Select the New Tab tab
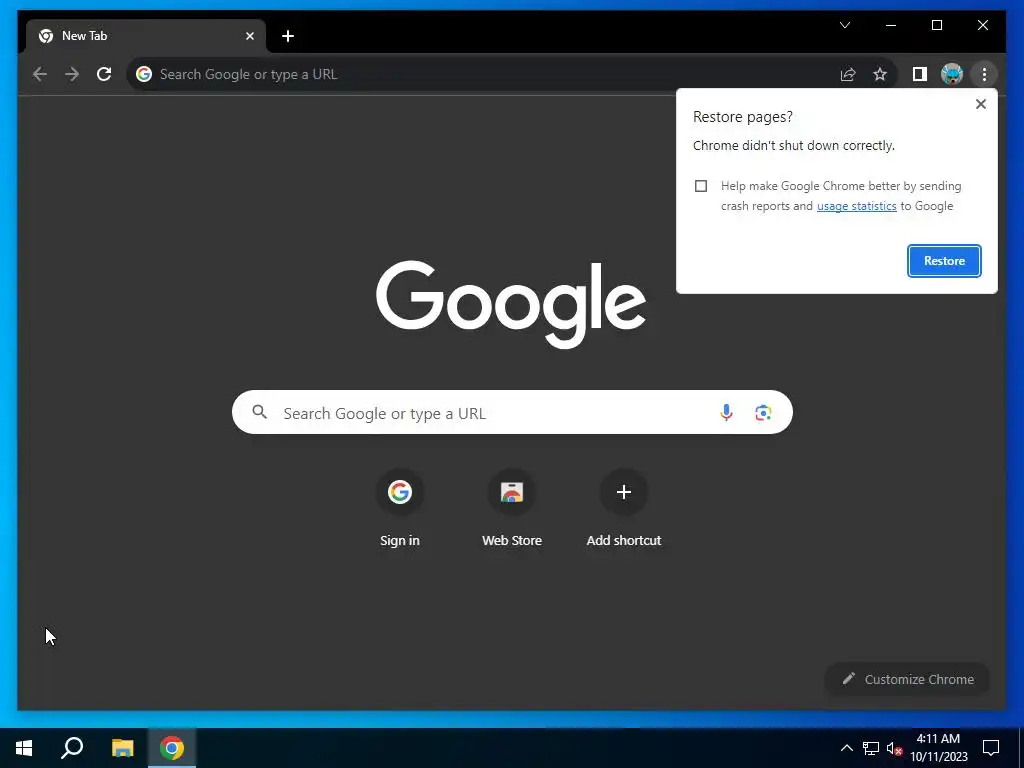 click(146, 37)
